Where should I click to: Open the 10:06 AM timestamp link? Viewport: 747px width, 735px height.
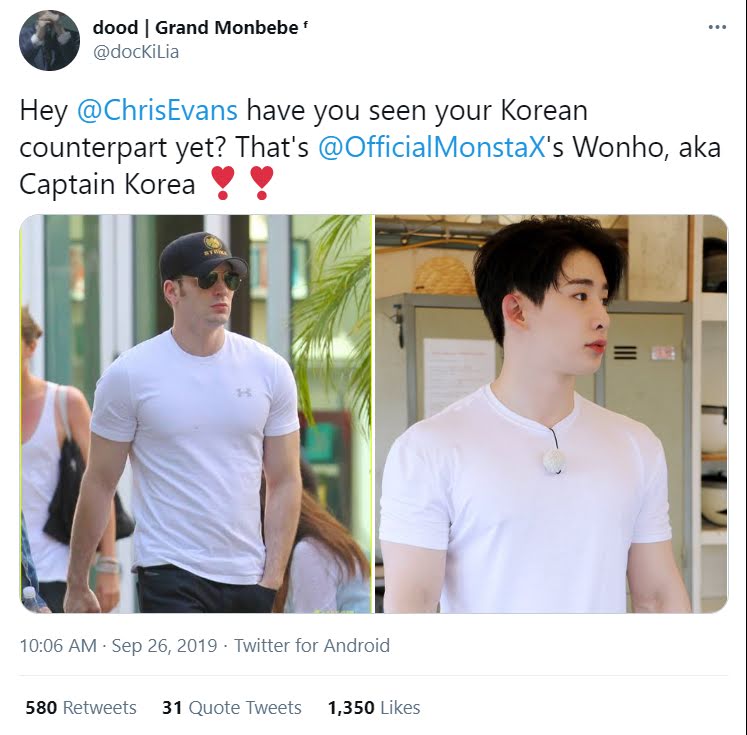click(58, 646)
